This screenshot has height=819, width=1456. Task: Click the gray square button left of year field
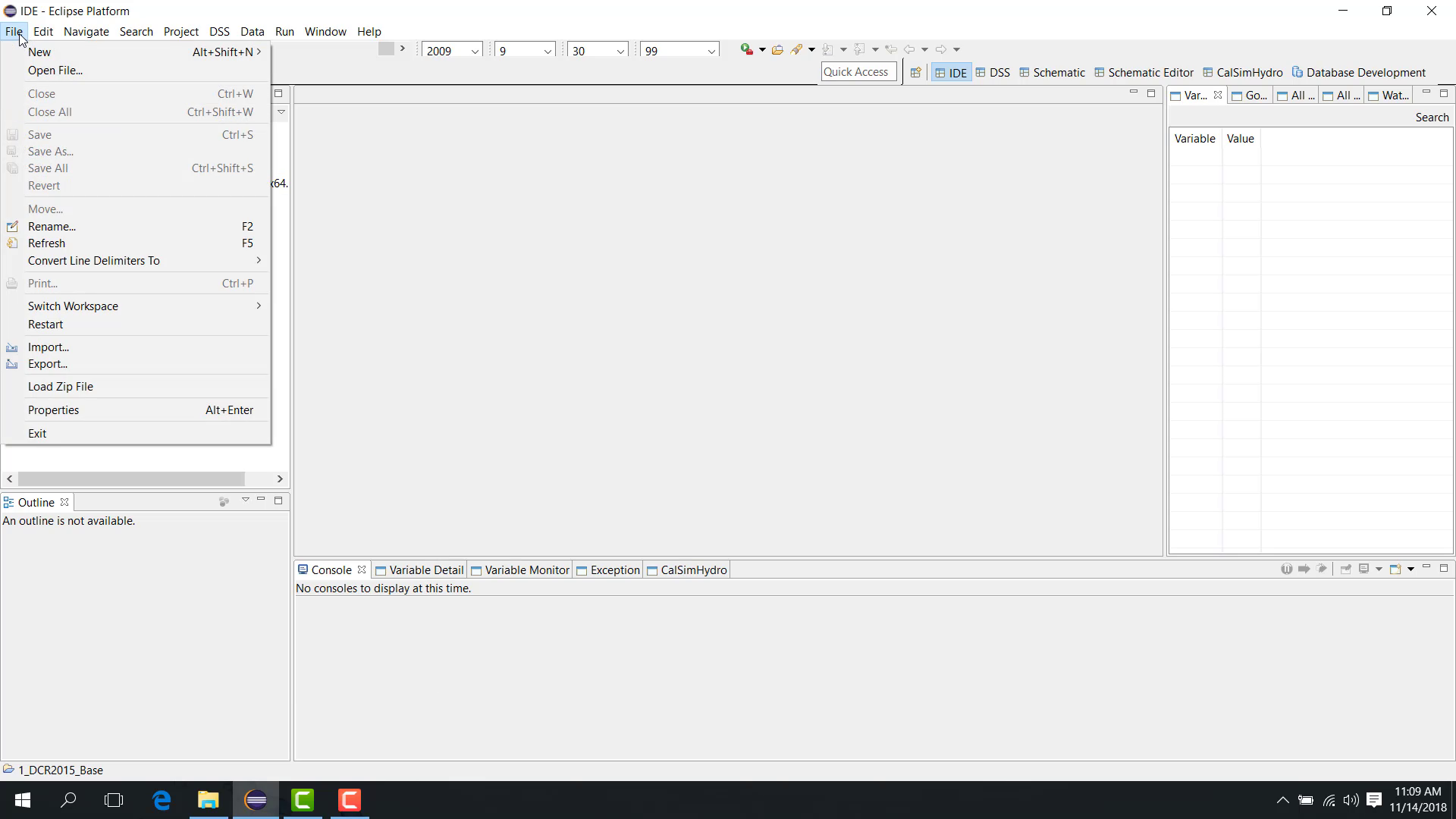pos(386,49)
